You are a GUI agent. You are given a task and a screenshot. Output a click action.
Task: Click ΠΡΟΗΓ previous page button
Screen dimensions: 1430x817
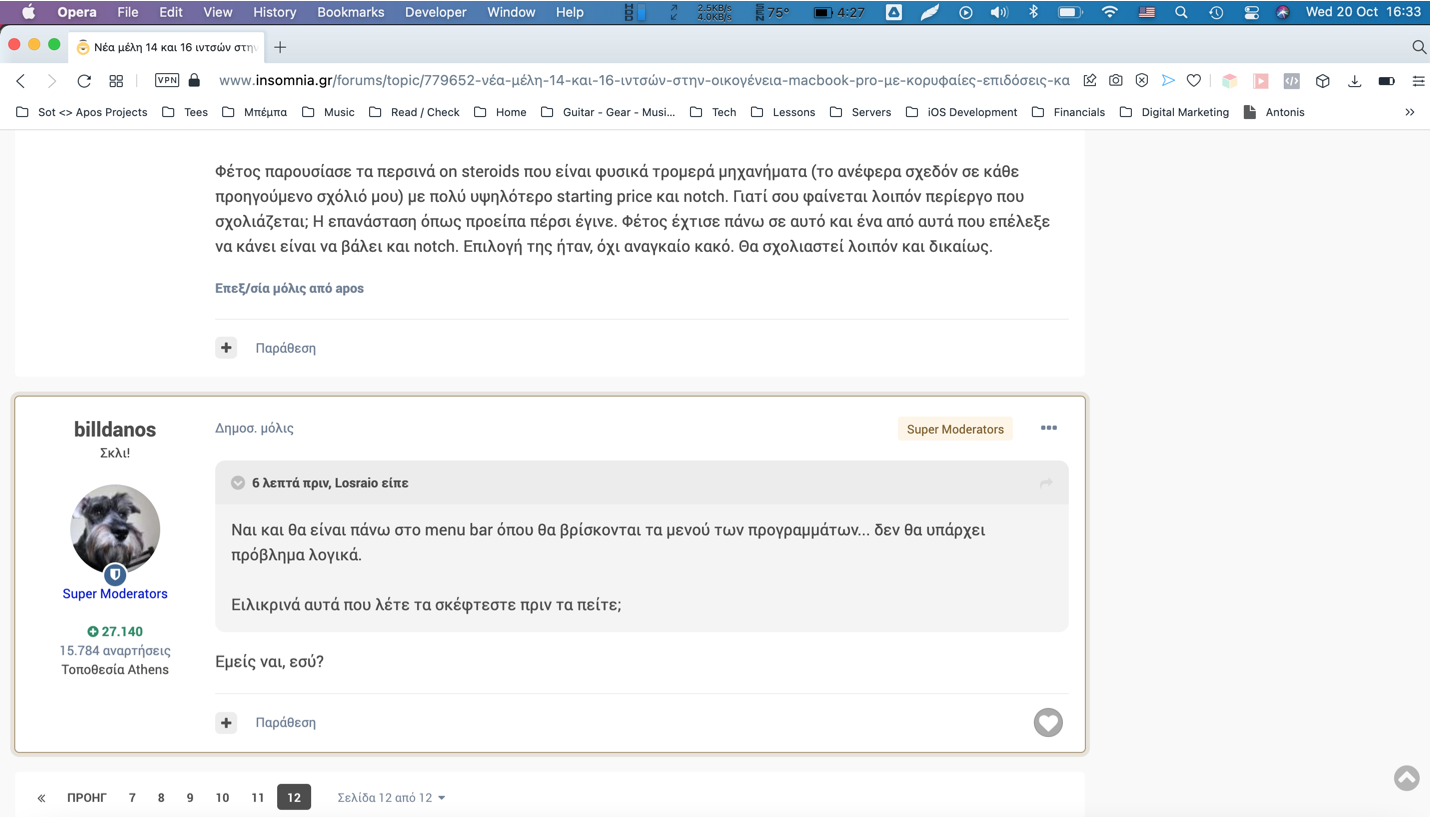pos(87,798)
